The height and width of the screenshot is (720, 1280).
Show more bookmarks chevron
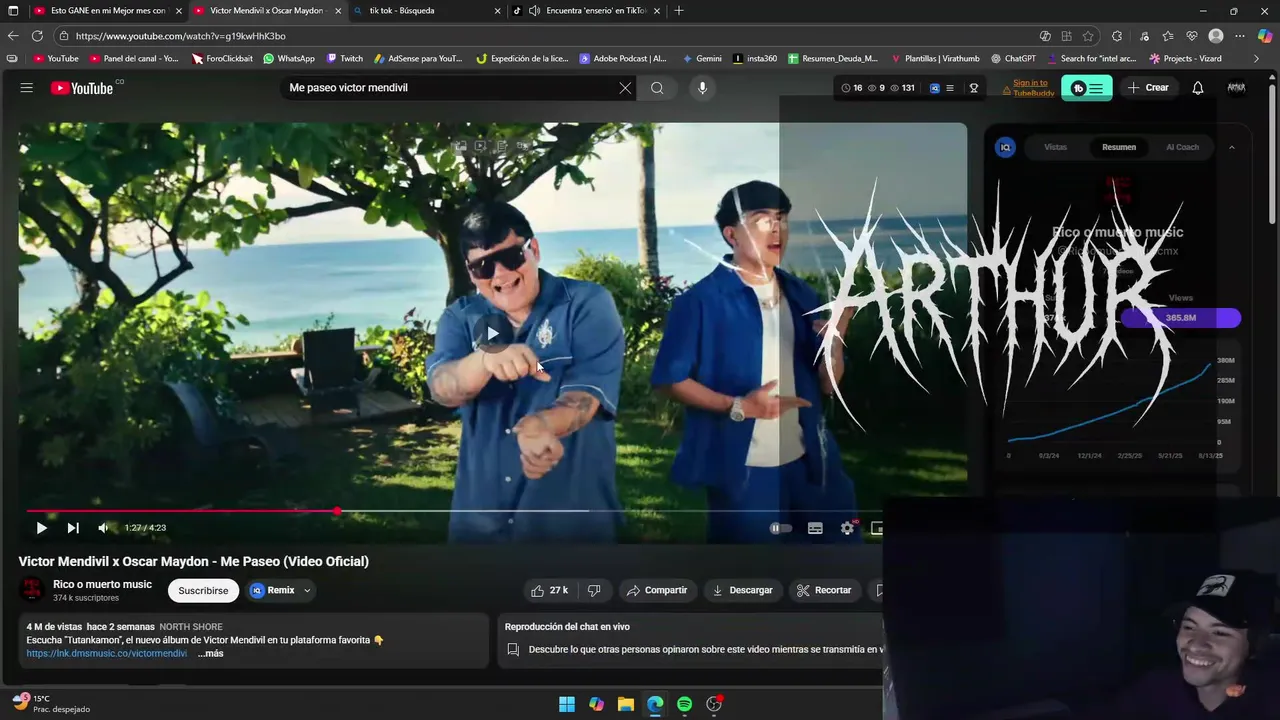tap(1256, 58)
